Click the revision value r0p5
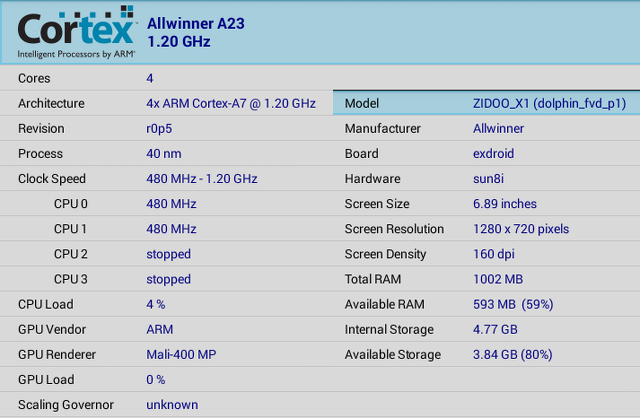 point(159,129)
